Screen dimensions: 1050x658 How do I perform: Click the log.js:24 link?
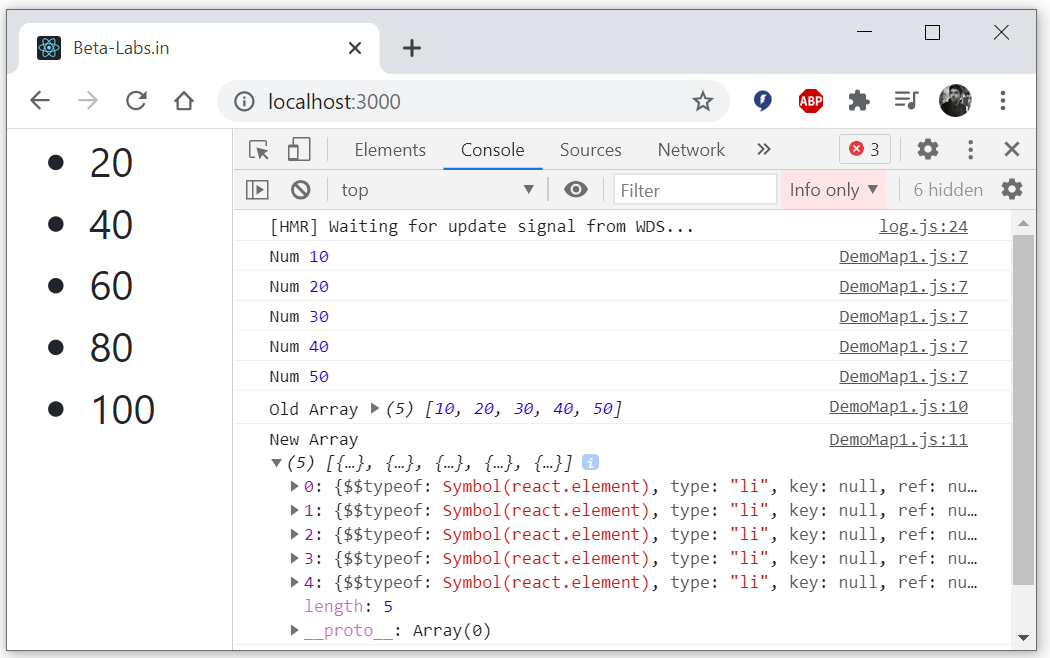923,226
